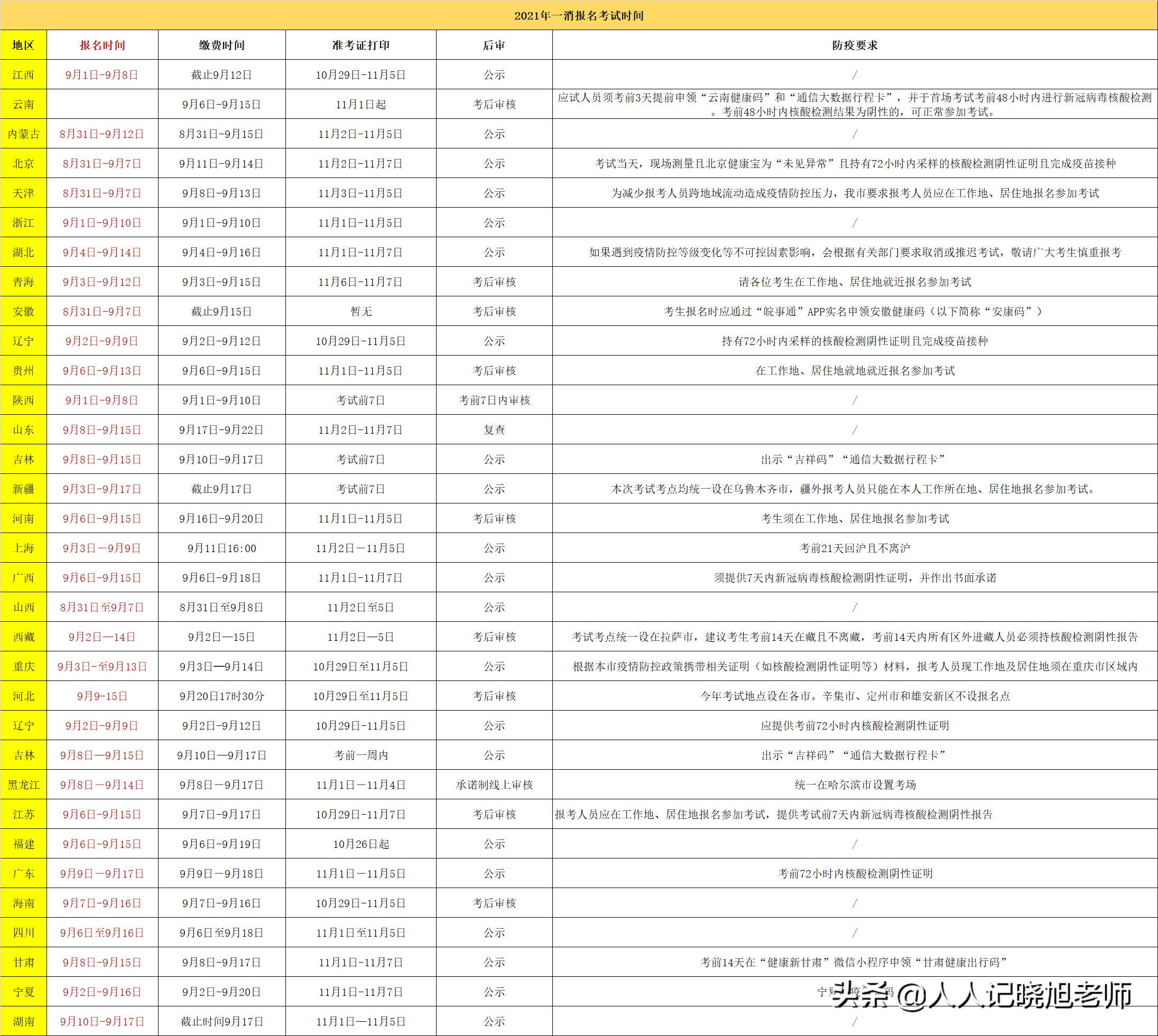Select the 缴费时间 column header
1158x1036 pixels.
(221, 45)
